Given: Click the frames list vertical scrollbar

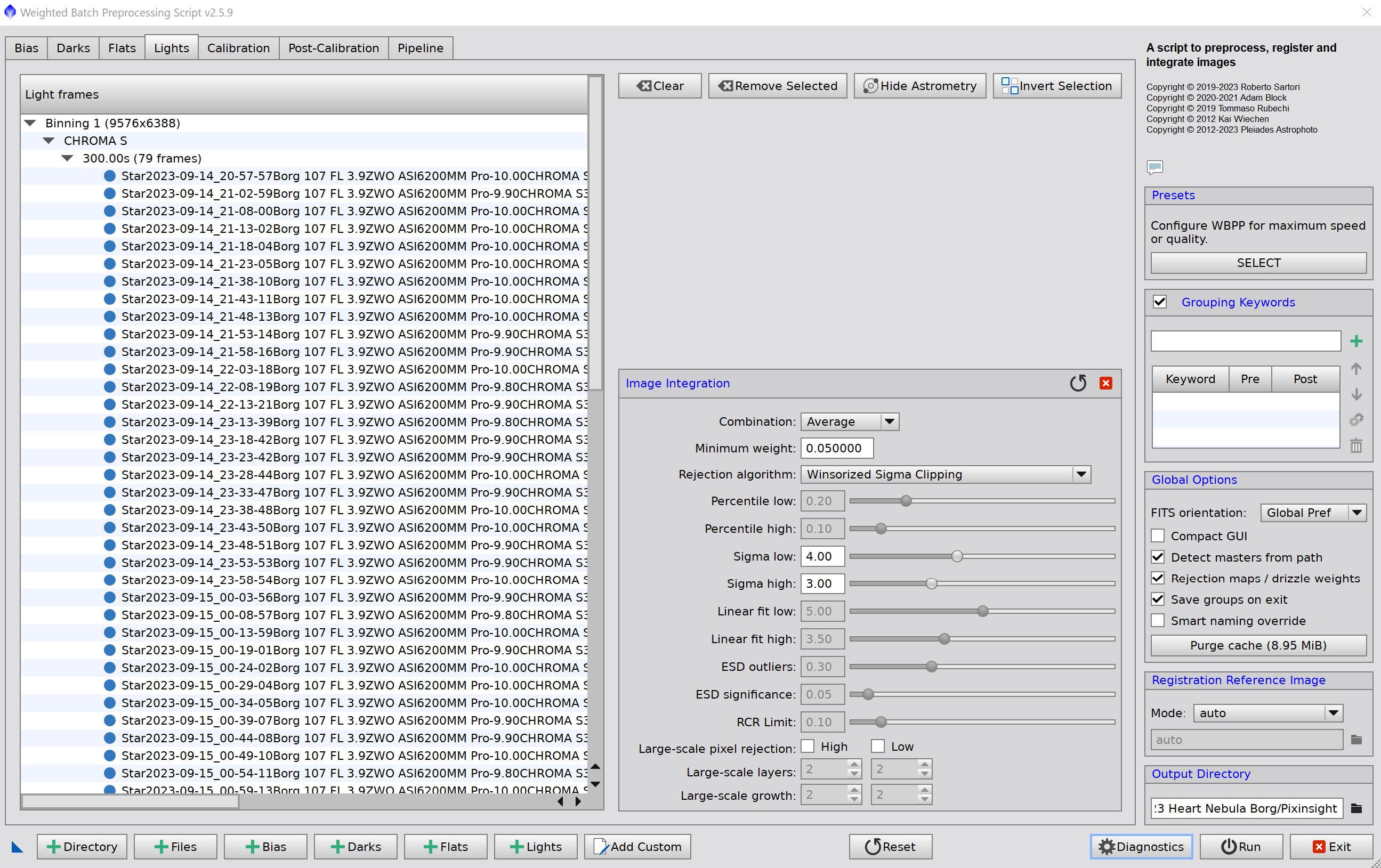Looking at the screenshot, I should [595, 232].
